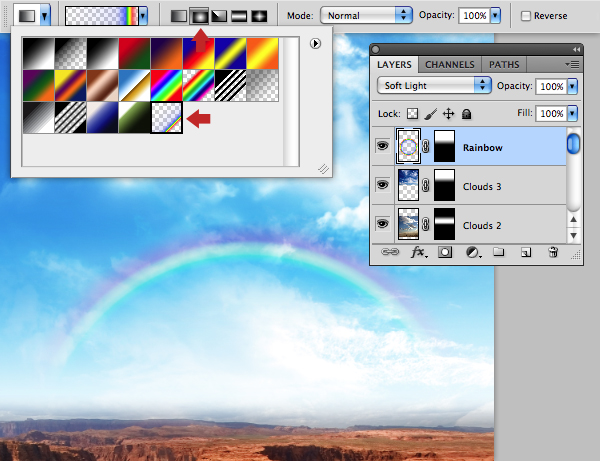Switch to the Channels tab
The height and width of the screenshot is (461, 600).
point(450,65)
